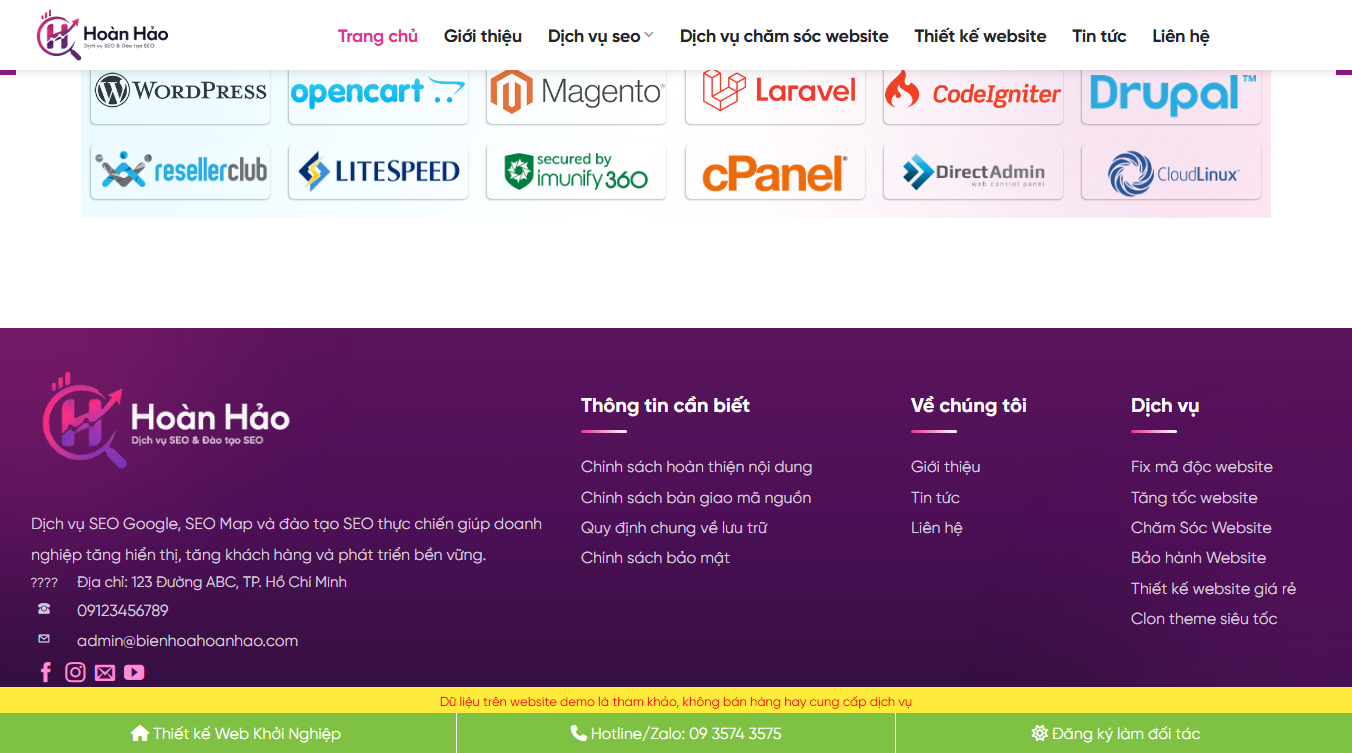Image resolution: width=1352 pixels, height=753 pixels.
Task: Open Dịch vụ chăm sóc website menu
Action: pos(784,36)
